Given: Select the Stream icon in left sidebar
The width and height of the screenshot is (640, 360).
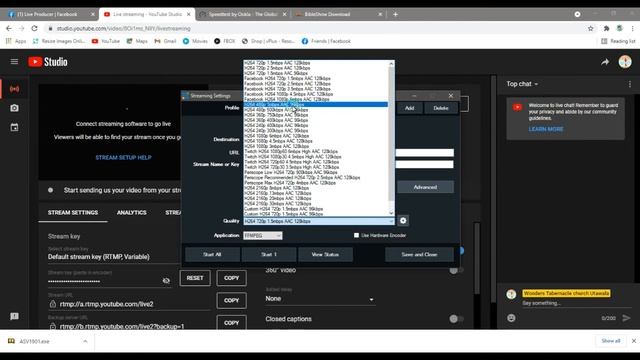Looking at the screenshot, I should click(x=14, y=89).
